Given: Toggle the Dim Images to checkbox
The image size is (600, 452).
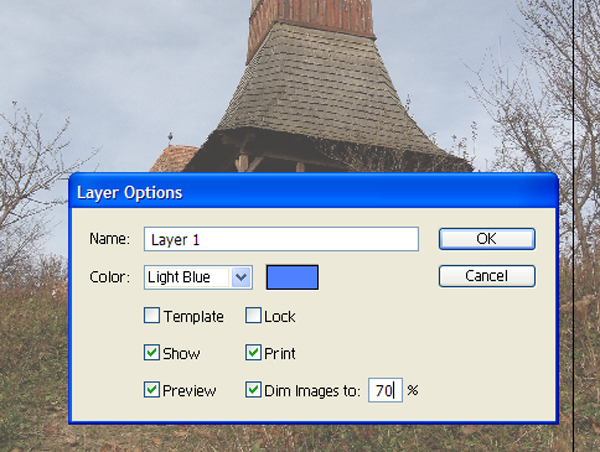Looking at the screenshot, I should pos(253,390).
